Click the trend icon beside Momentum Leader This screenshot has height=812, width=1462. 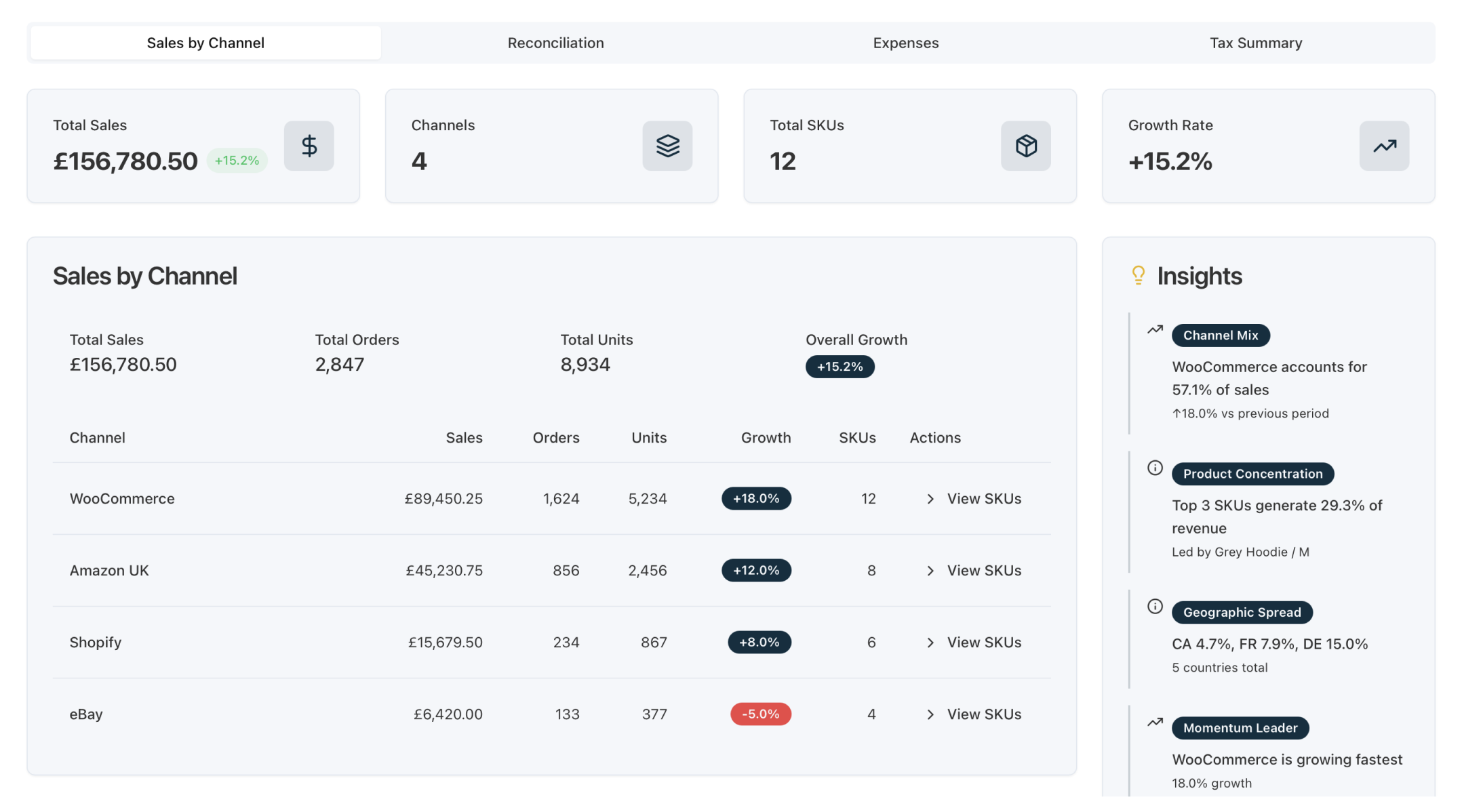tap(1155, 722)
